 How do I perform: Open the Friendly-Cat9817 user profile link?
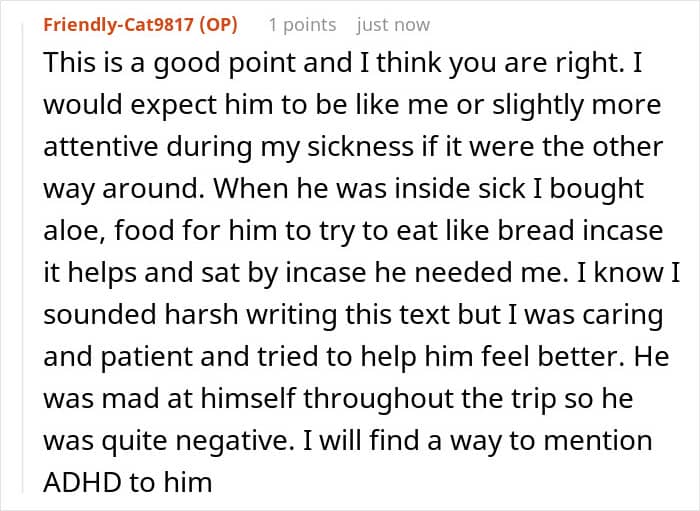pos(122,25)
